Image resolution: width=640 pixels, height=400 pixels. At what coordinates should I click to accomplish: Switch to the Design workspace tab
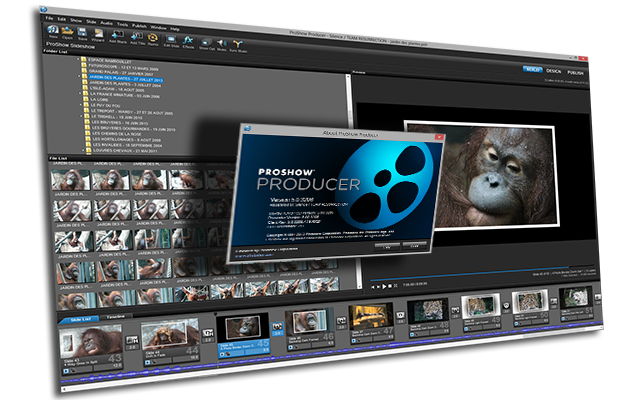coord(554,71)
